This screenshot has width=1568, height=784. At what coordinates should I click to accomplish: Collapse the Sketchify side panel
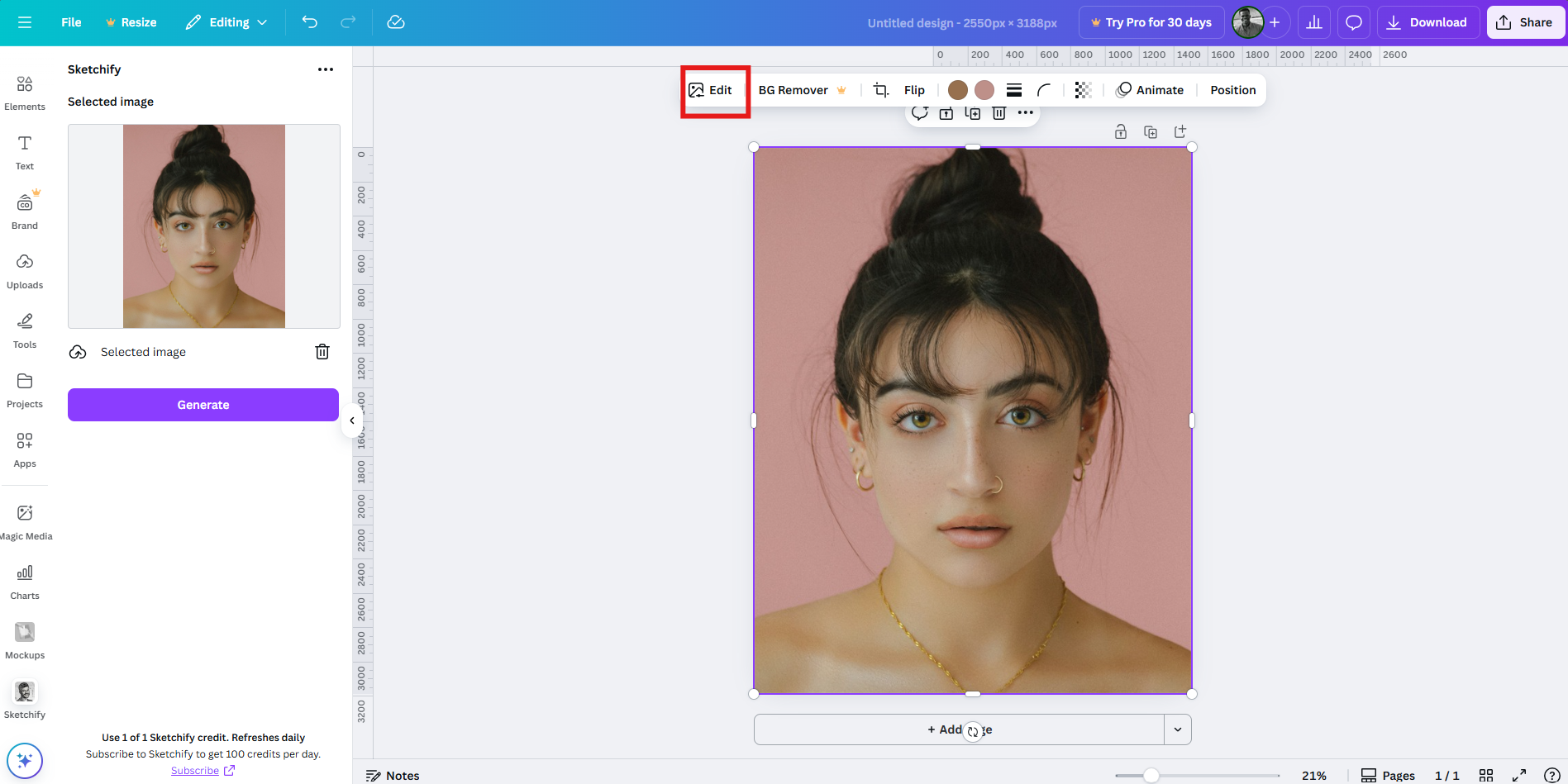coord(352,421)
